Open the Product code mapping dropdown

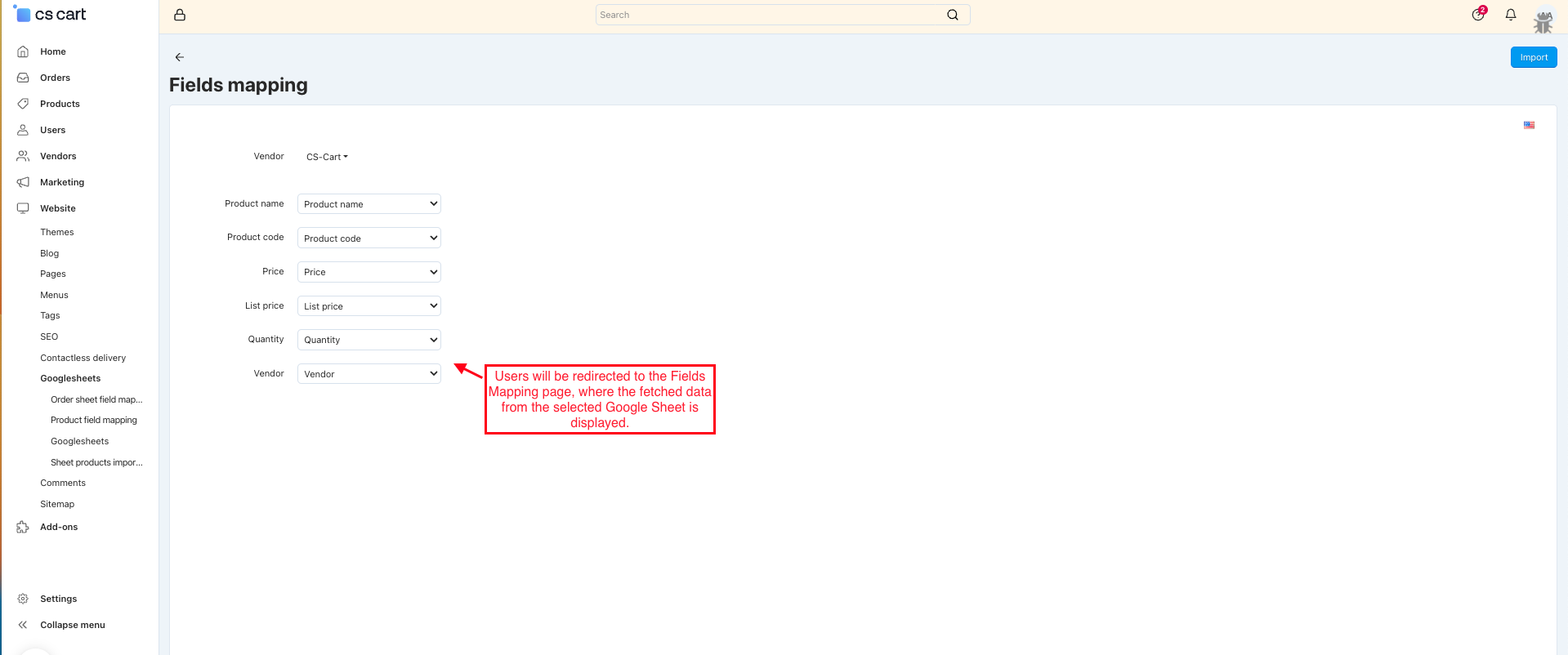[x=369, y=238]
